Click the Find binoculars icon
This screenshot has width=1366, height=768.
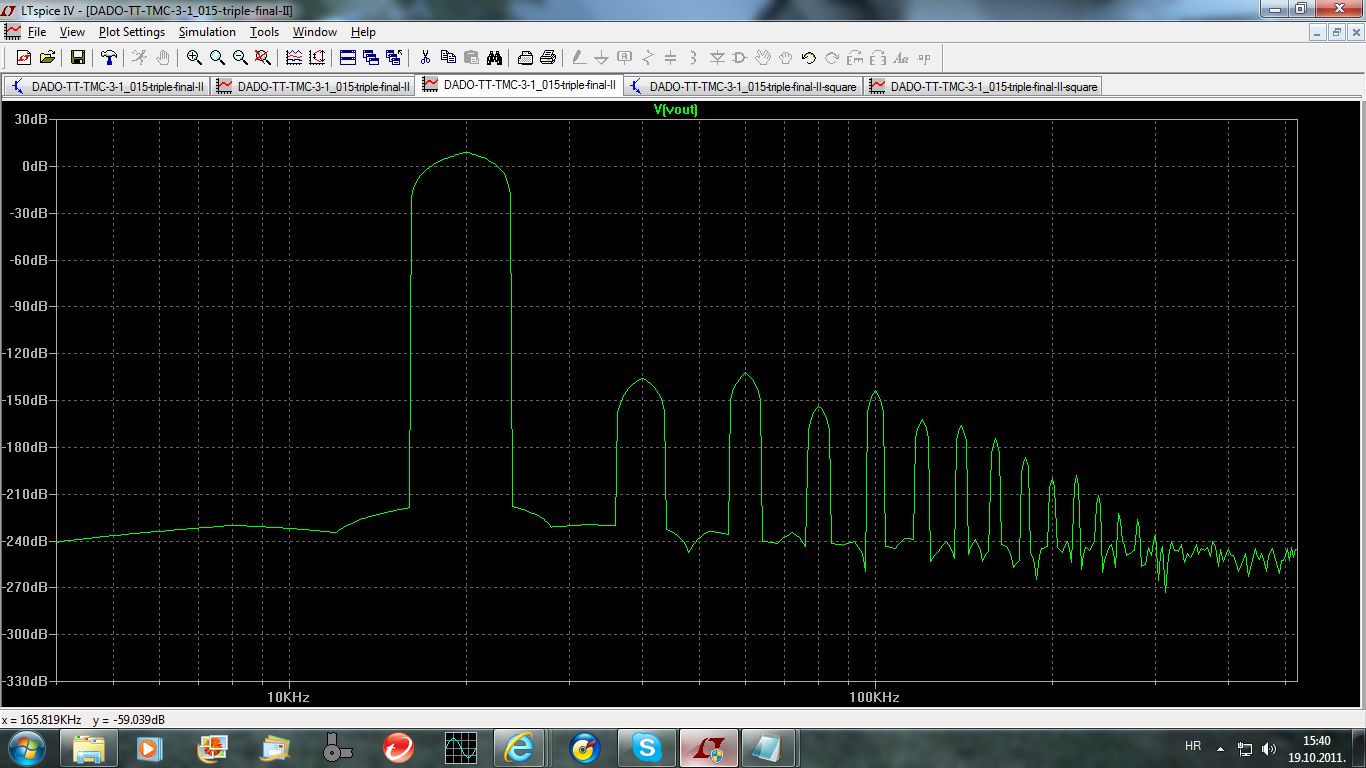click(494, 58)
